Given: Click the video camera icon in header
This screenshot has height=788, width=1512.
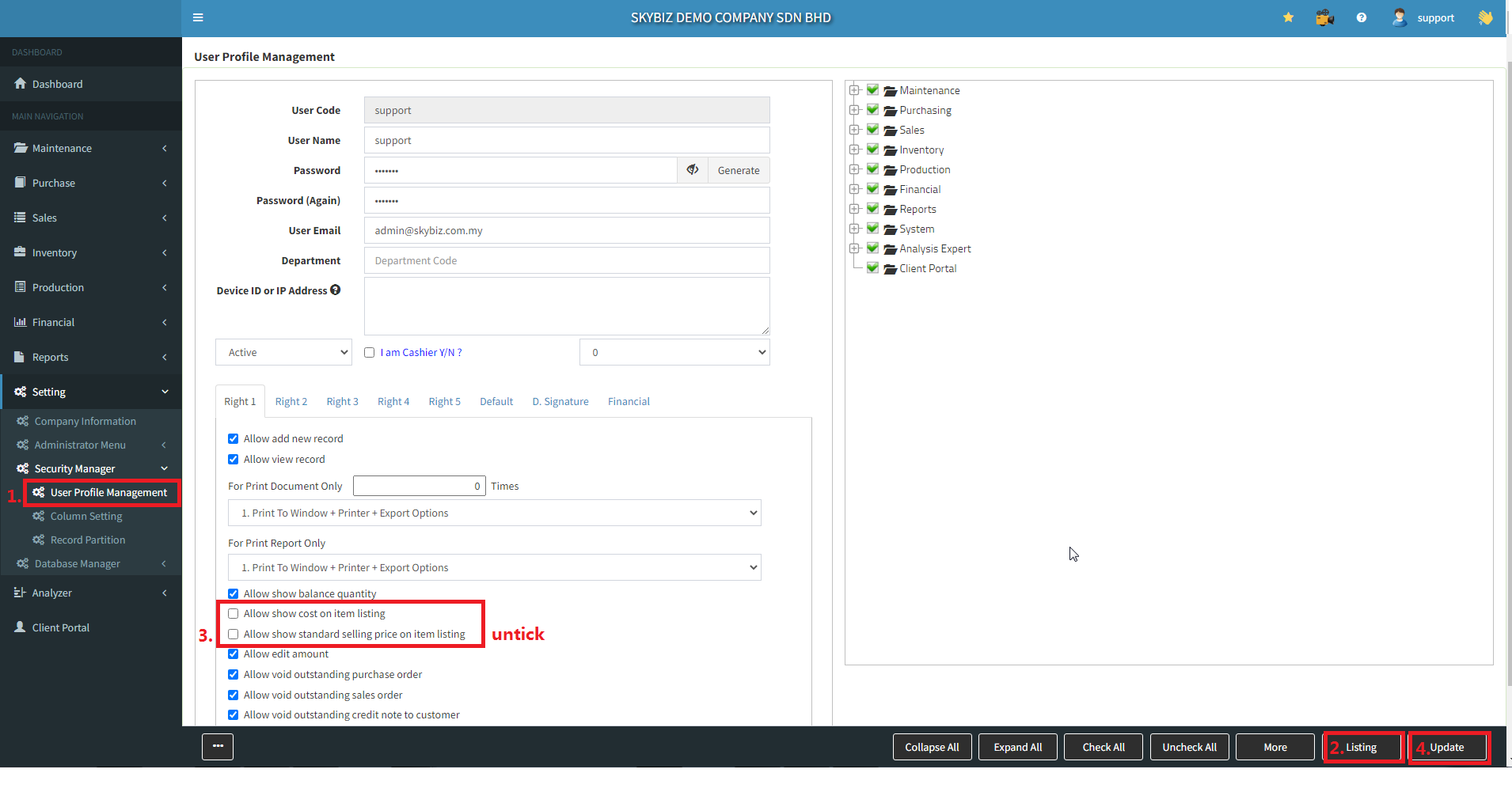Looking at the screenshot, I should [1324, 17].
